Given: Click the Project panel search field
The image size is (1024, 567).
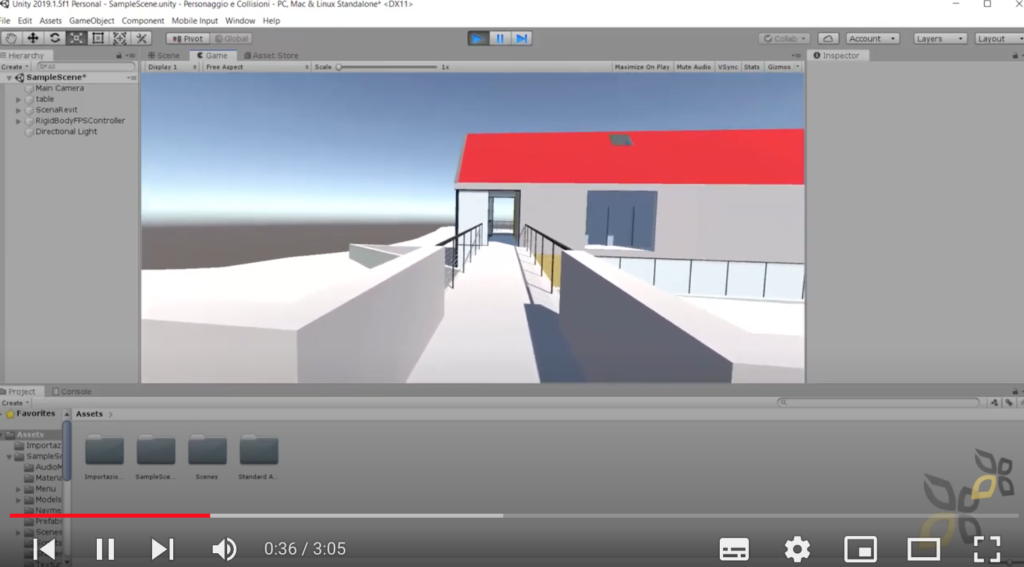Looking at the screenshot, I should coord(879,402).
